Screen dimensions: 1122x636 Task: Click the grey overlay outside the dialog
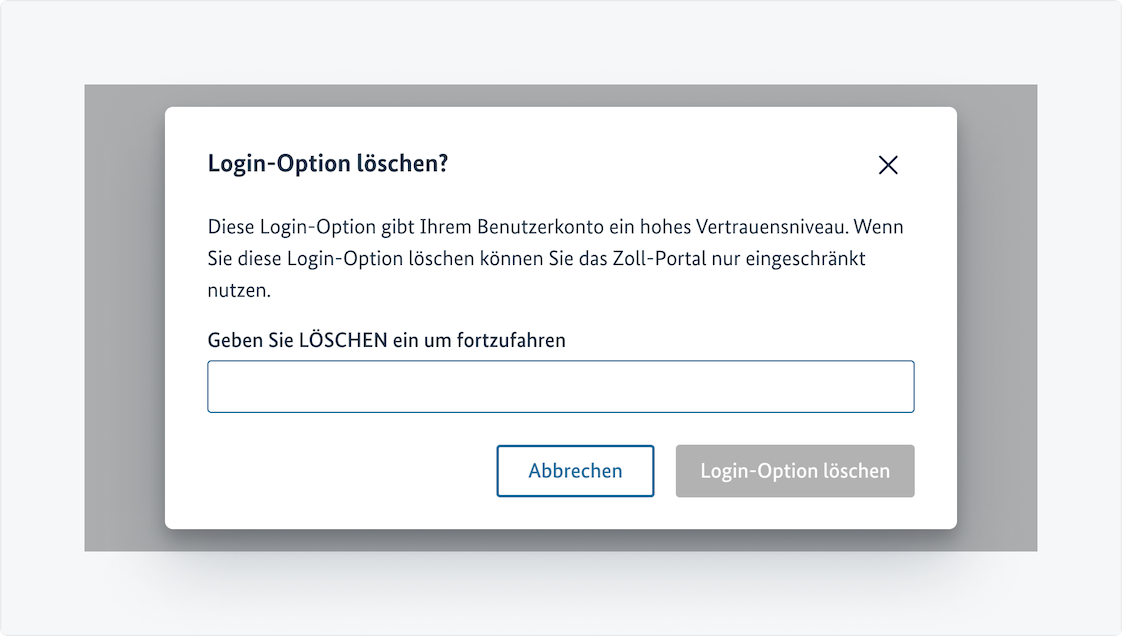click(x=120, y=320)
